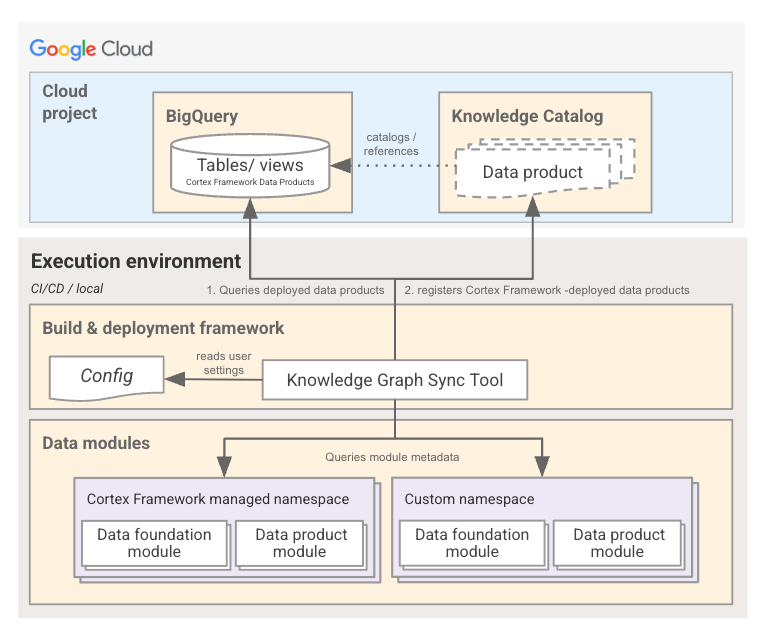Click the Knowledge Catalog heading
This screenshot has width=765, height=637.
[527, 116]
